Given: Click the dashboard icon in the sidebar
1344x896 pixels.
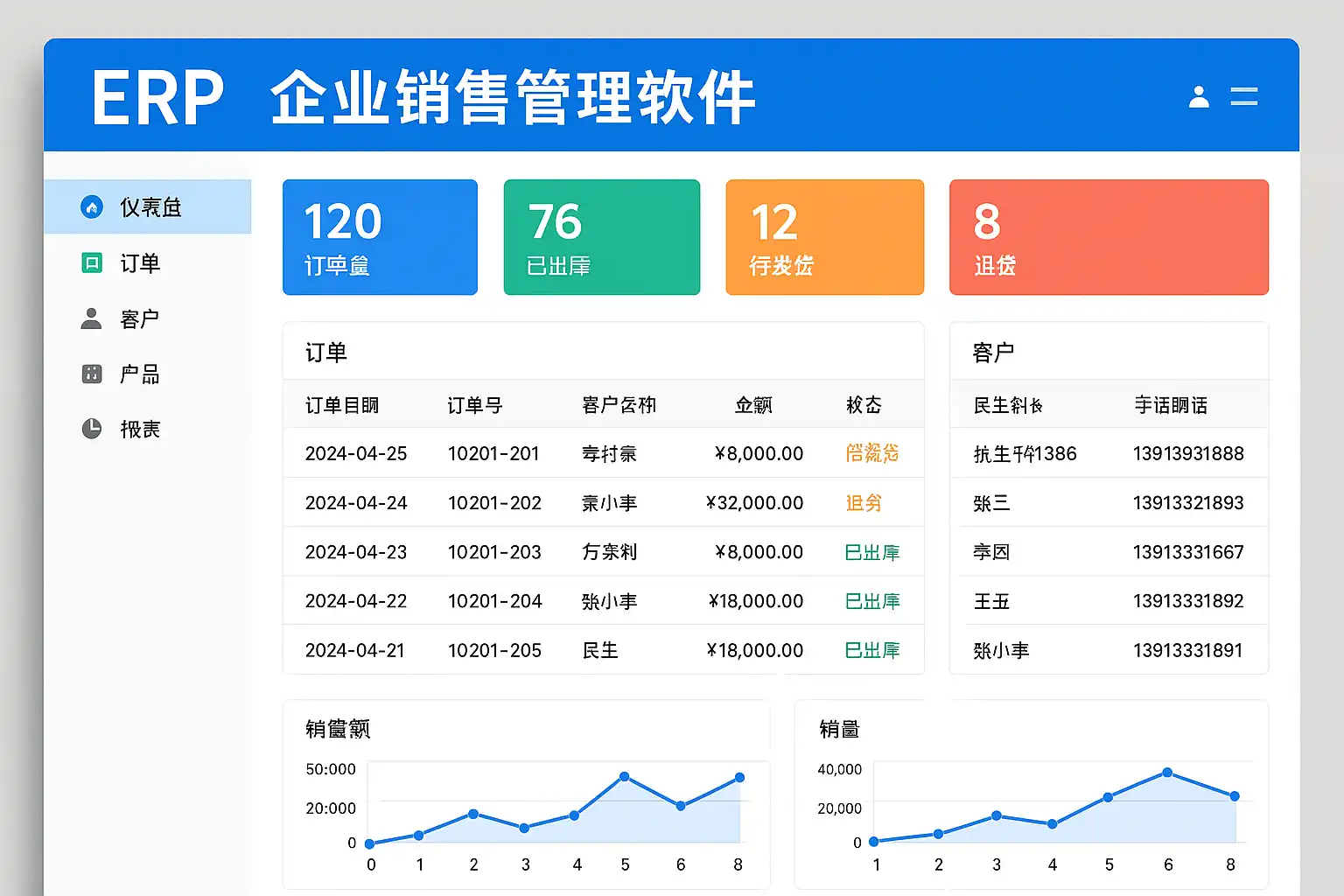Looking at the screenshot, I should [x=92, y=207].
